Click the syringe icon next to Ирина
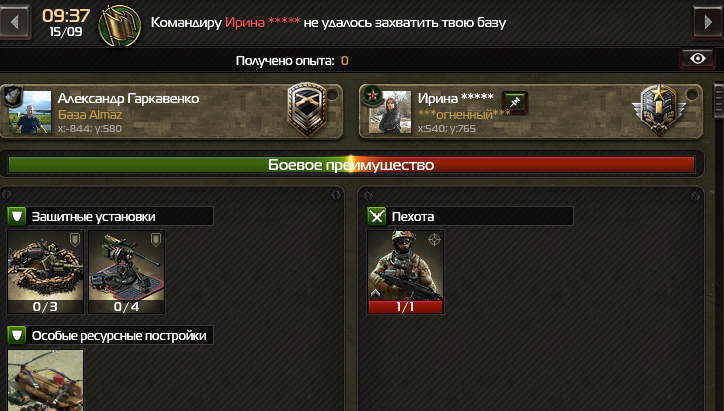 point(515,102)
